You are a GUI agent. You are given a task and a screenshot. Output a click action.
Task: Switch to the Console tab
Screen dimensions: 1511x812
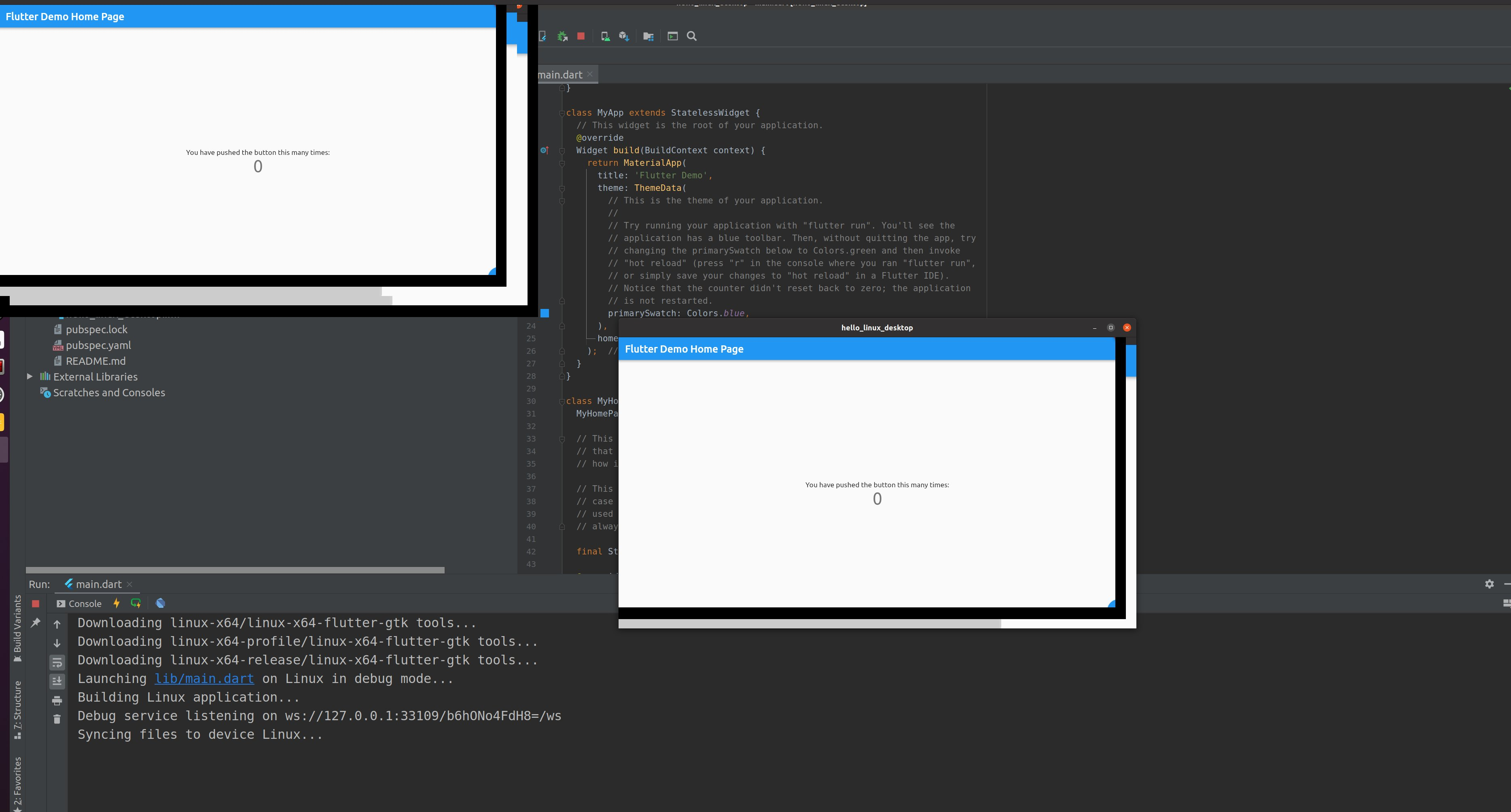click(79, 603)
